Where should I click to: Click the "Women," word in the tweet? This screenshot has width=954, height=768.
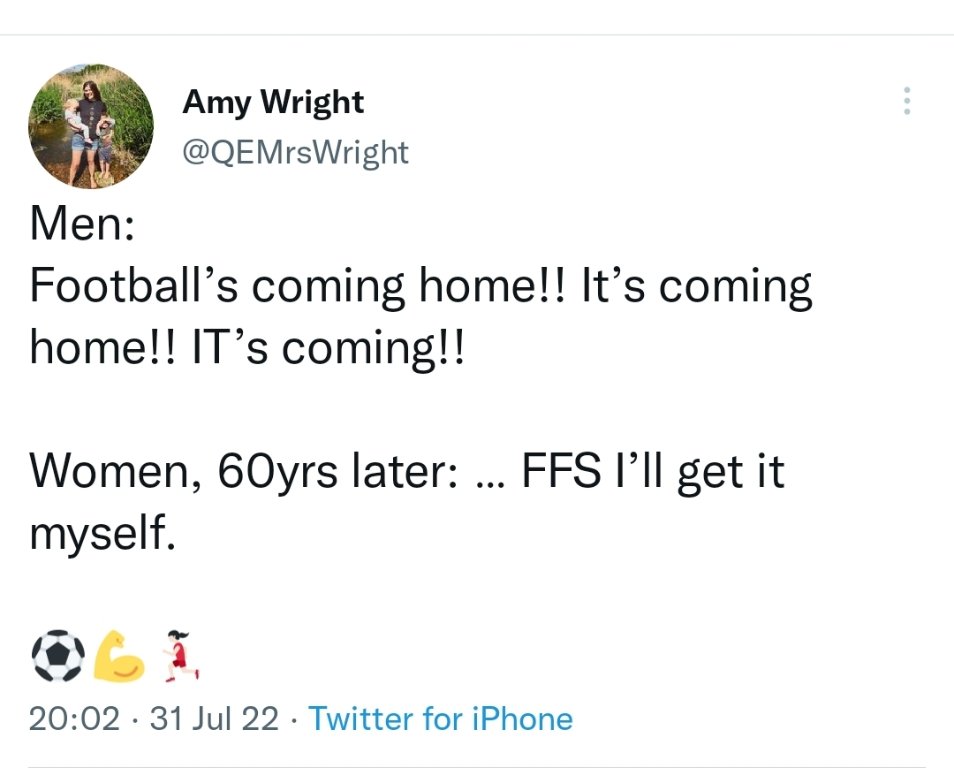(x=114, y=470)
